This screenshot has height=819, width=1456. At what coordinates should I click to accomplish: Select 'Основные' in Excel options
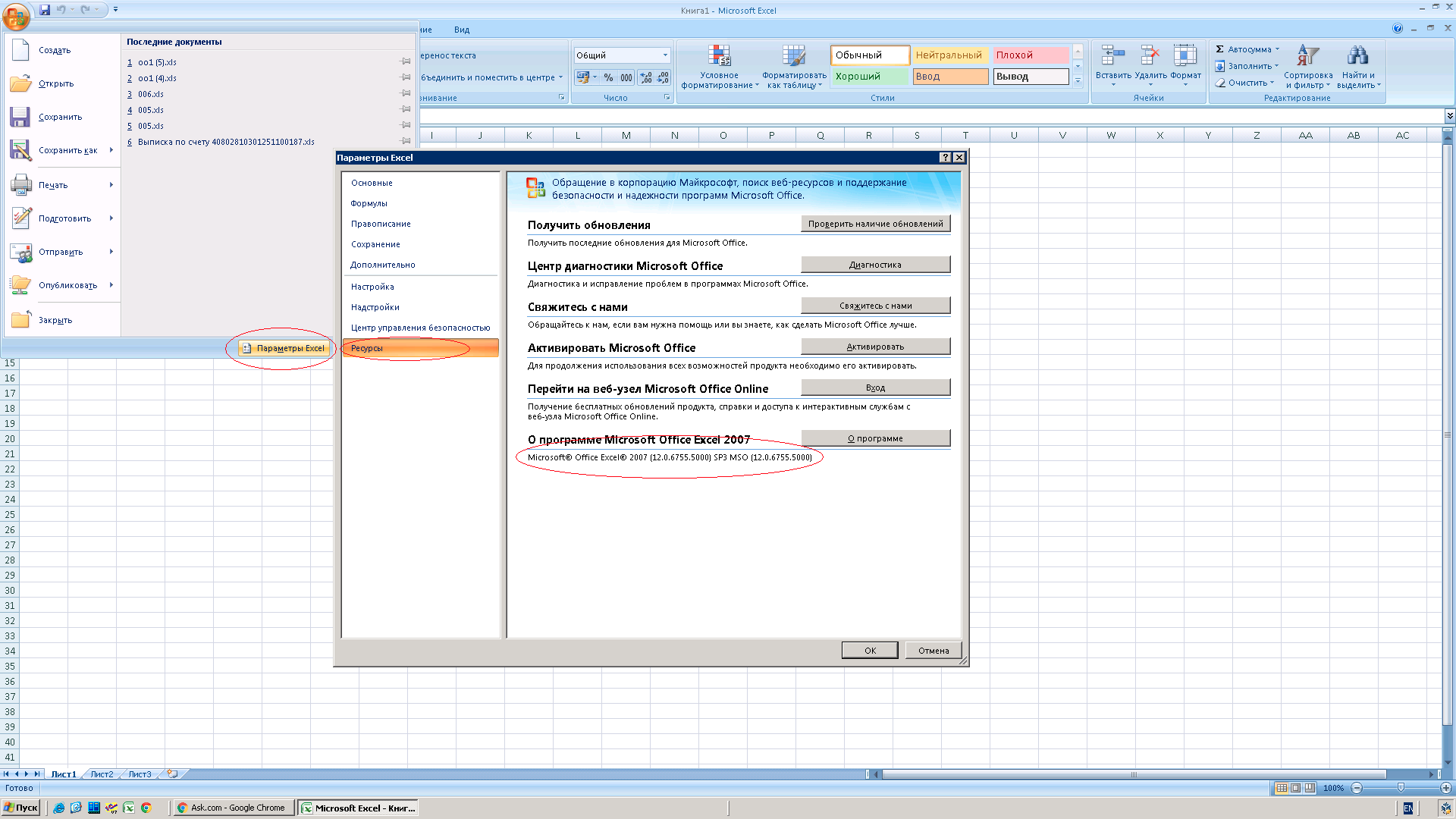(420, 183)
